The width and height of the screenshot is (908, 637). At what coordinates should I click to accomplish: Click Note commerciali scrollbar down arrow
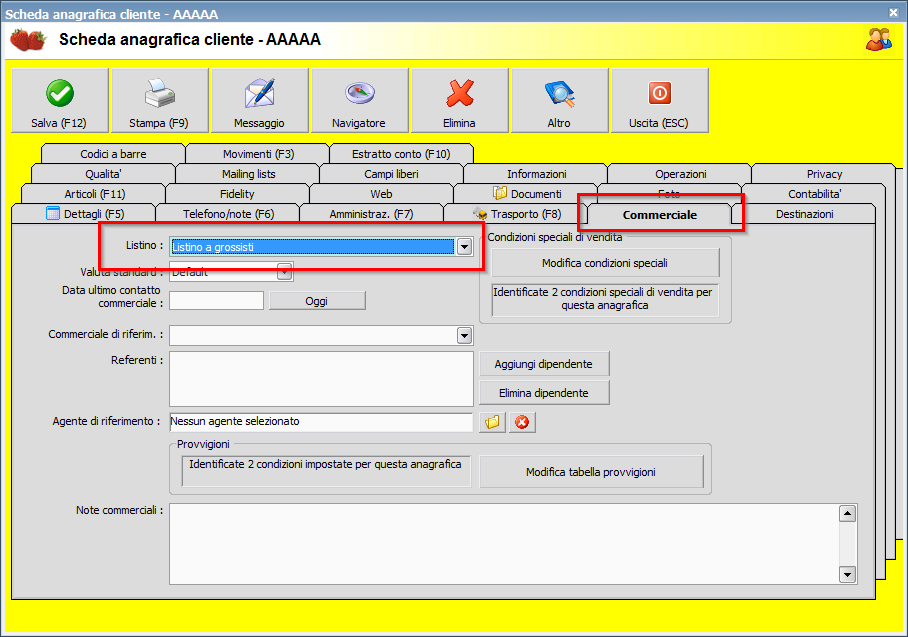[x=847, y=574]
